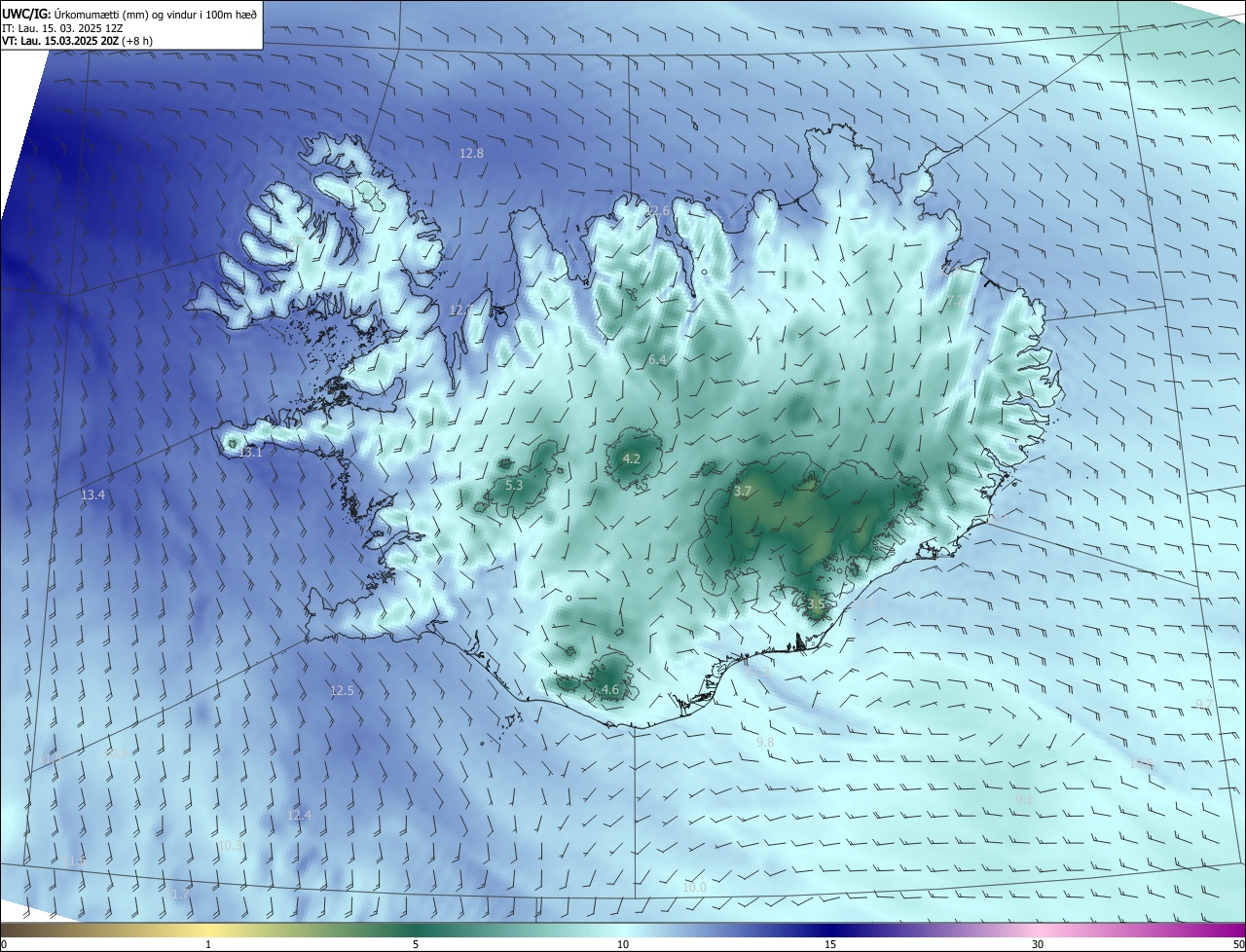
Task: Click the 9.7 value near the right edge
Action: 1204,704
